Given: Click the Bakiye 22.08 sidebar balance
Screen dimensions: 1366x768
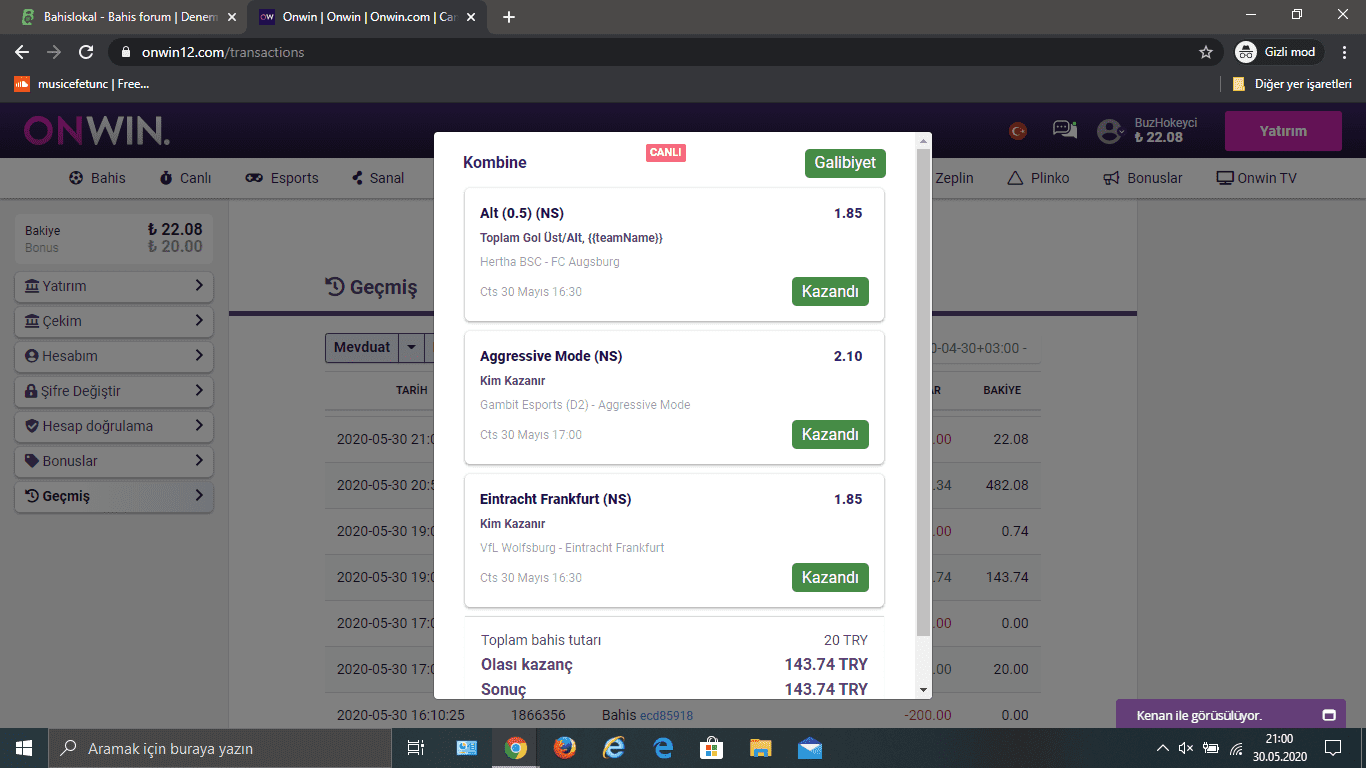Looking at the screenshot, I should click(x=175, y=229).
